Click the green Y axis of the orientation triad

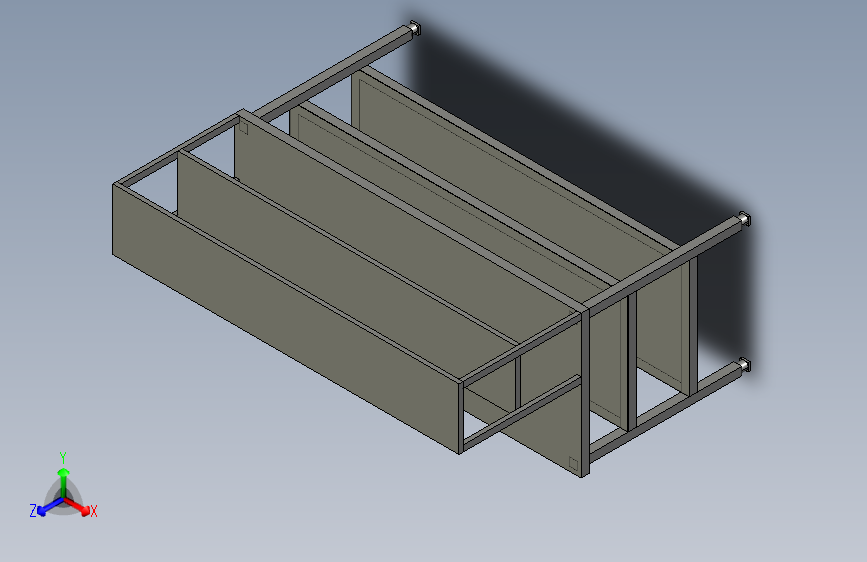(x=64, y=483)
